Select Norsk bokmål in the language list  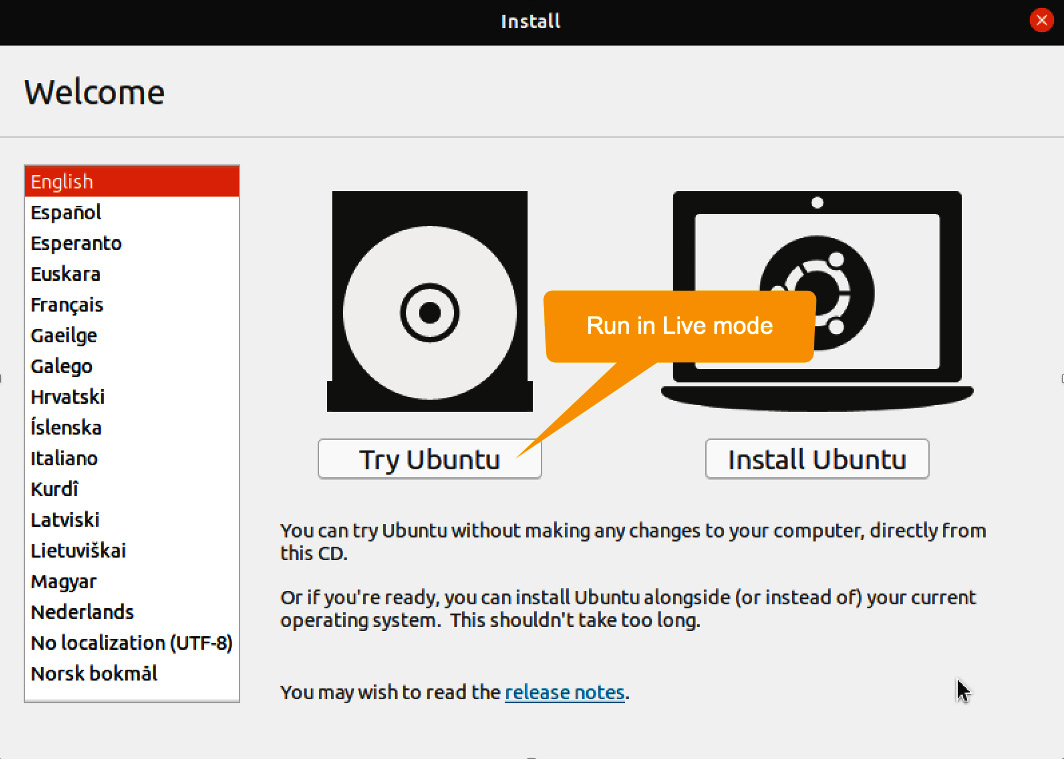point(132,674)
